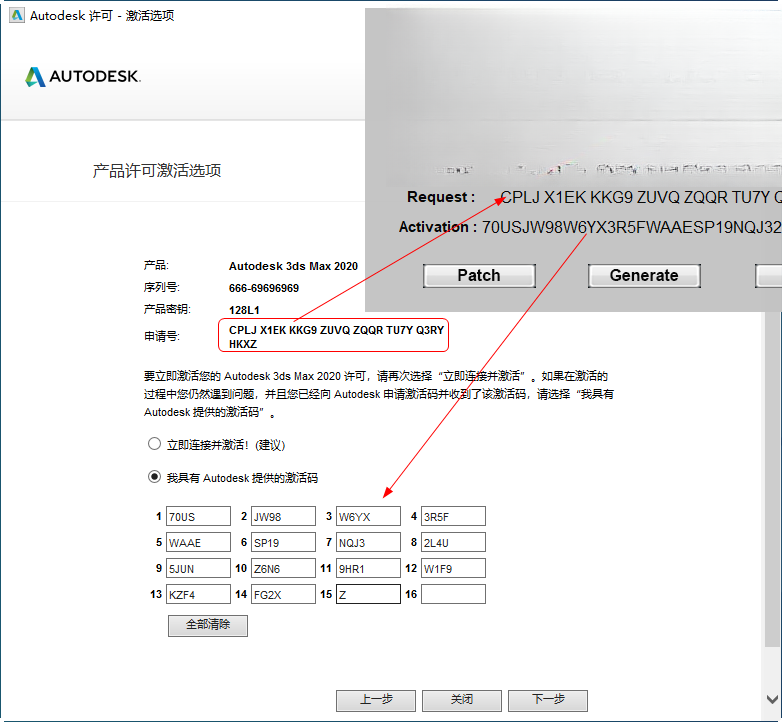The width and height of the screenshot is (782, 722).
Task: Click activation code field 8 containing 2L4U
Action: [453, 542]
